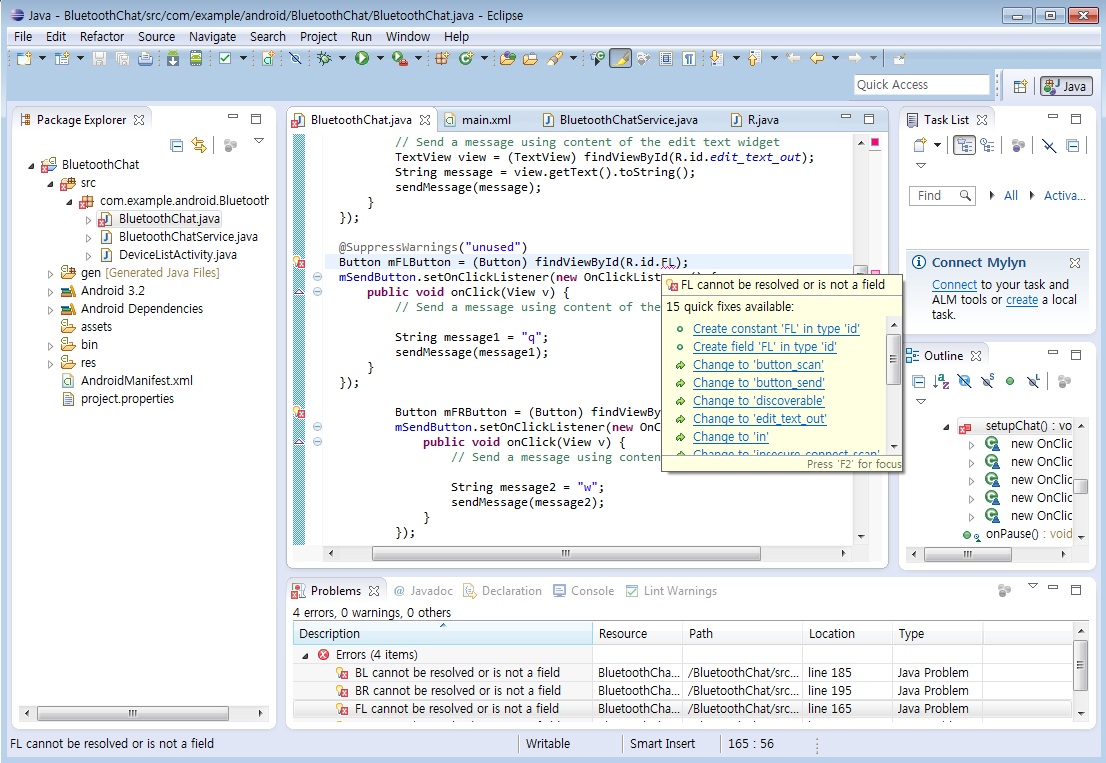Image resolution: width=1106 pixels, height=763 pixels.
Task: Expand the res folder
Action: pyautogui.click(x=50, y=364)
